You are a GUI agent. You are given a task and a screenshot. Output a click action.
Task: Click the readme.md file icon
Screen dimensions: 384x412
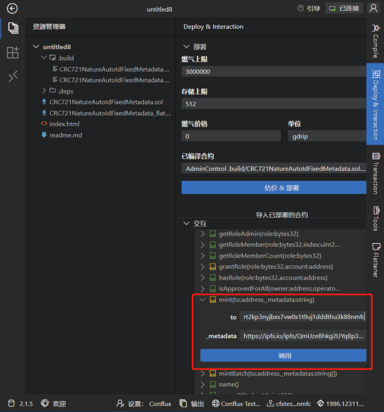(44, 135)
